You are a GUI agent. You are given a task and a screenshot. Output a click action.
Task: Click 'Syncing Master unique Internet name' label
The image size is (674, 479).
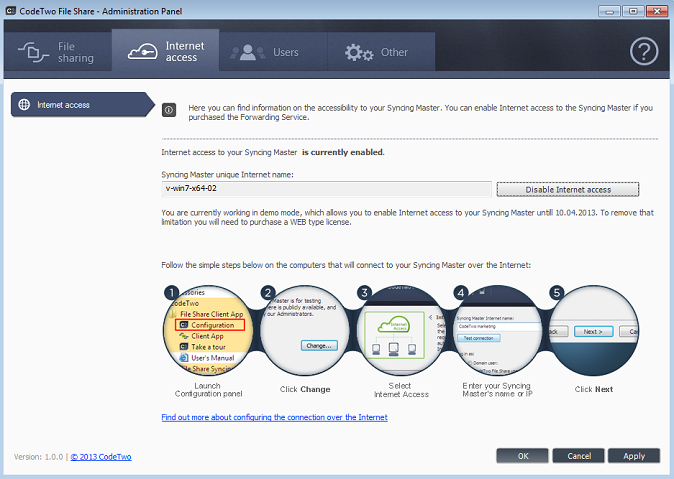click(227, 175)
